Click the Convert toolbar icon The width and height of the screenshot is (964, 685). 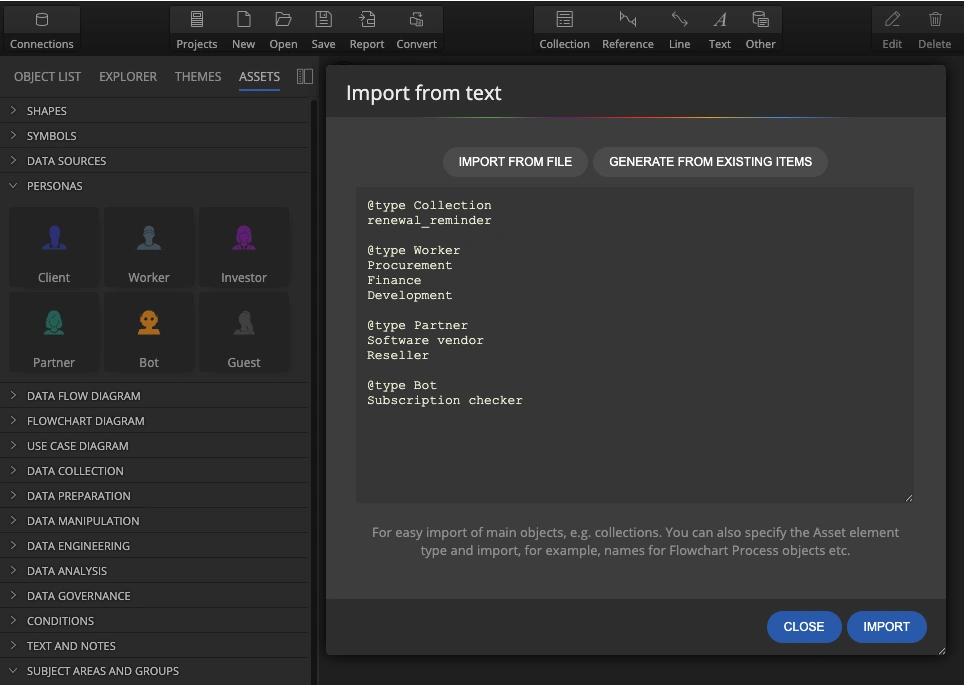tap(416, 20)
